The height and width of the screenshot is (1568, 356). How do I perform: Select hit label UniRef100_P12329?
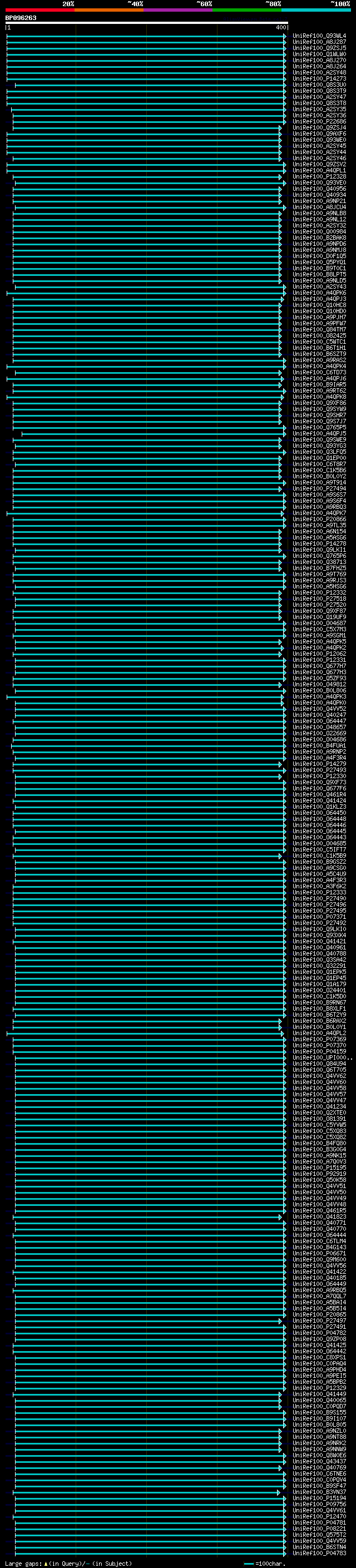pos(319,1388)
